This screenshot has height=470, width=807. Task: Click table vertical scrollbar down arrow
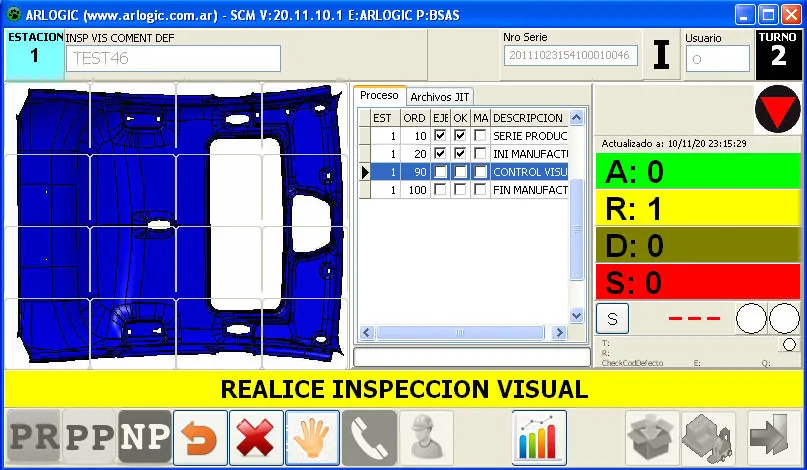(576, 316)
